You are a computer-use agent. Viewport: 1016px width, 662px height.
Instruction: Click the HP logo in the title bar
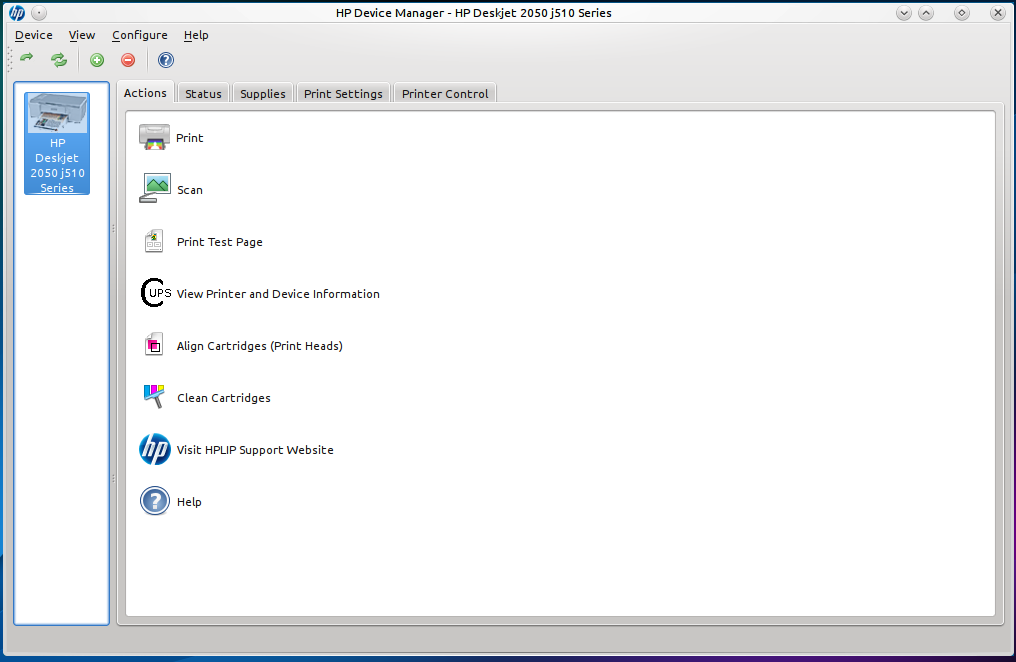(17, 12)
